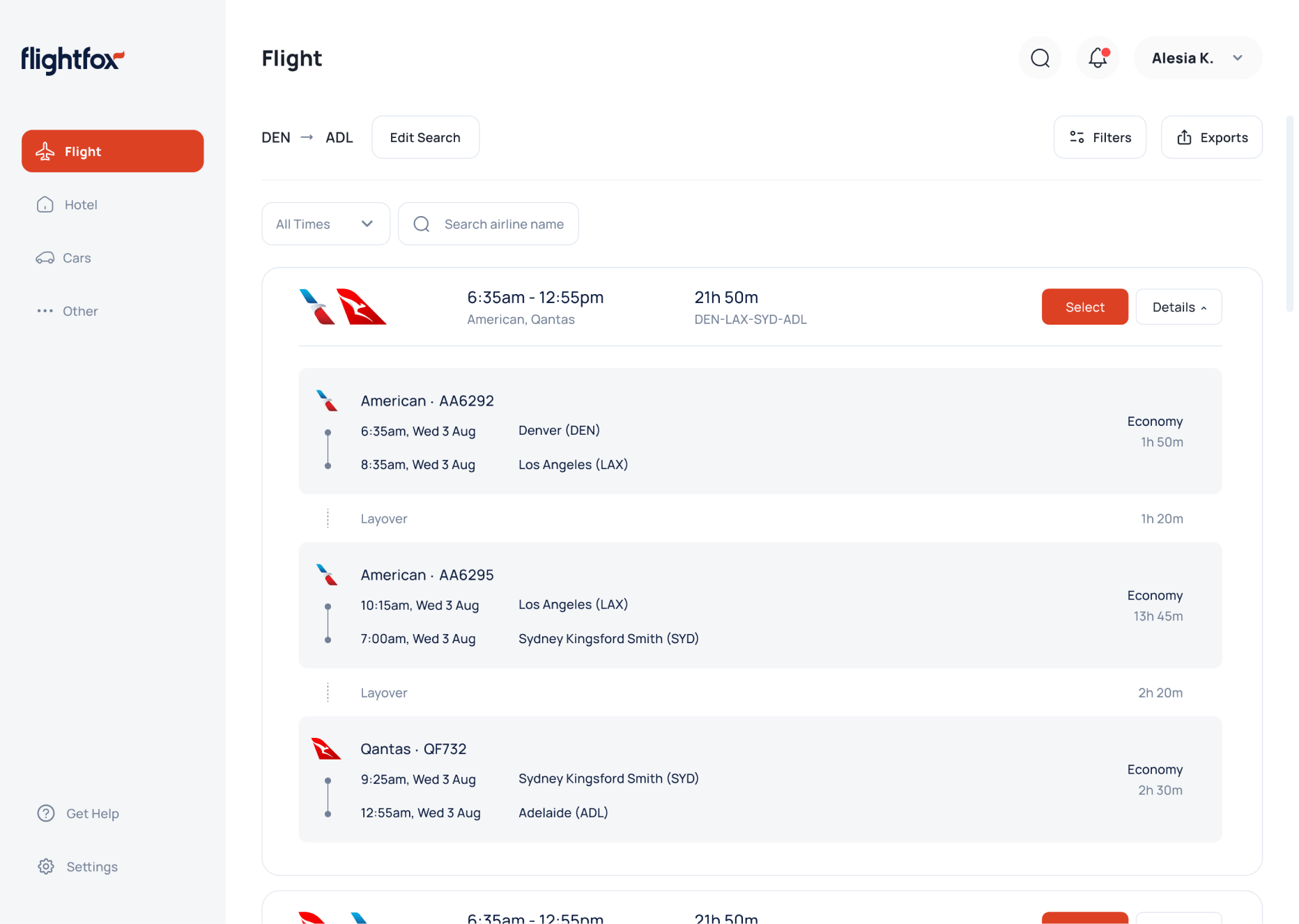Open notifications via the bell icon
1299x924 pixels.
[1097, 58]
